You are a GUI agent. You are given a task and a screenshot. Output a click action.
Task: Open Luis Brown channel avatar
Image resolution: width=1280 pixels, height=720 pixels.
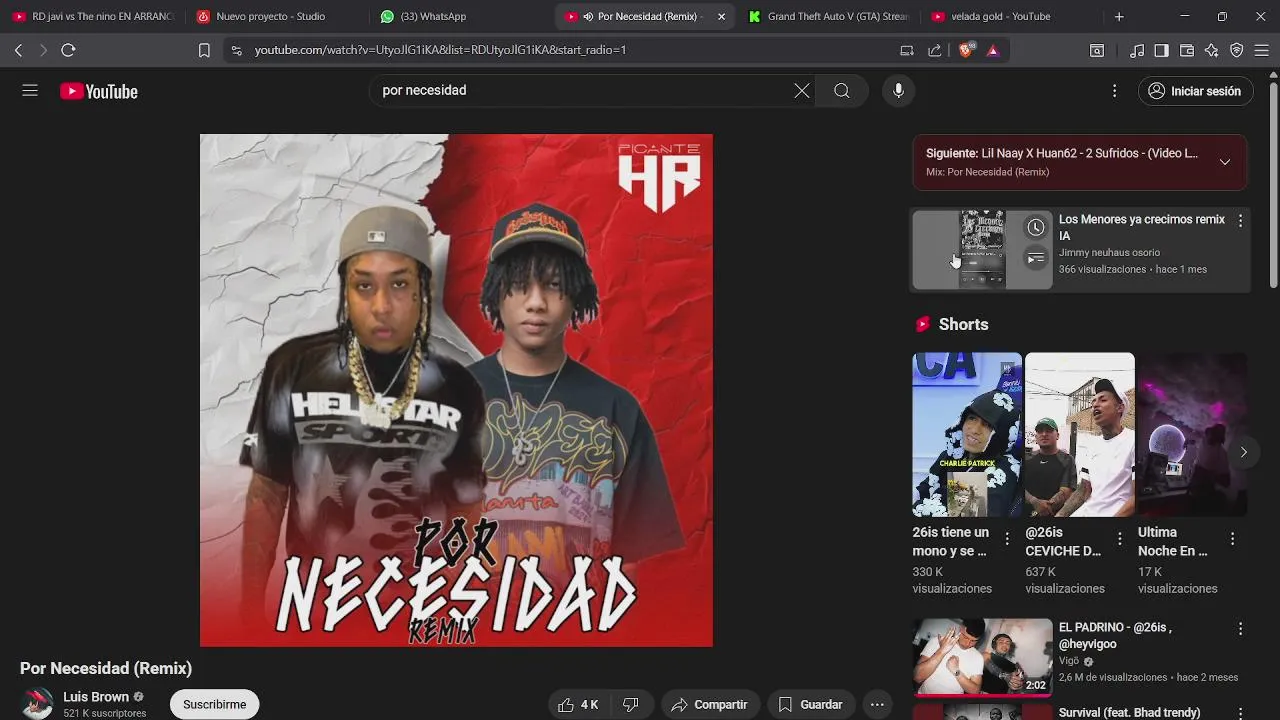tap(37, 704)
